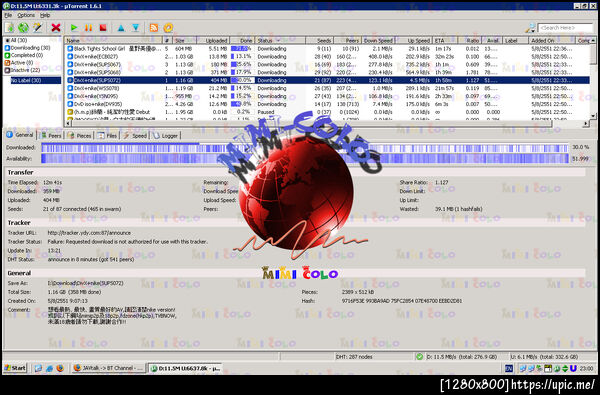The image size is (600, 395).
Task: Switch to the JAVtalk Firefox taskbar window
Action: click(x=108, y=368)
